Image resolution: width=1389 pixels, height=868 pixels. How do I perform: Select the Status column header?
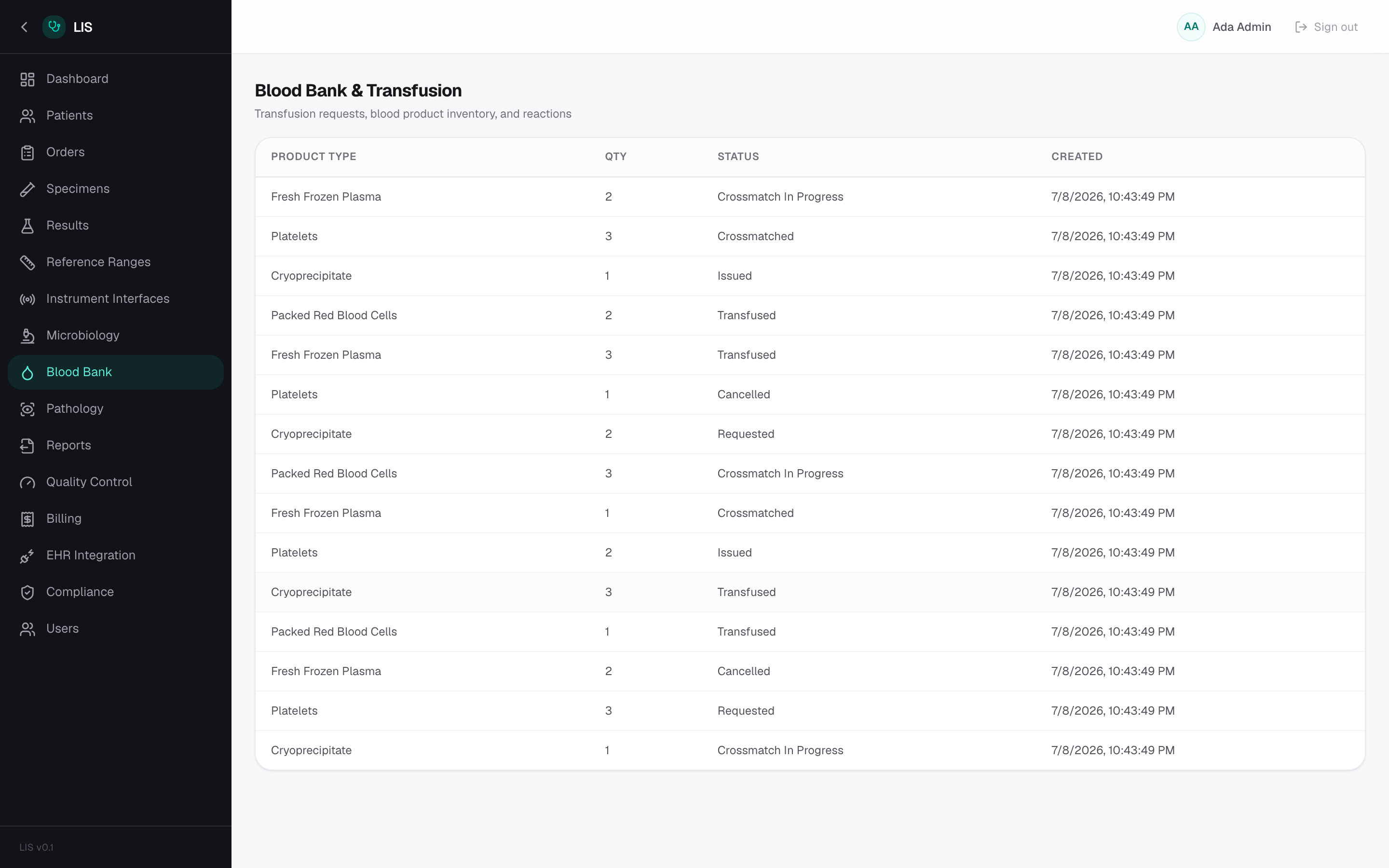pos(738,157)
